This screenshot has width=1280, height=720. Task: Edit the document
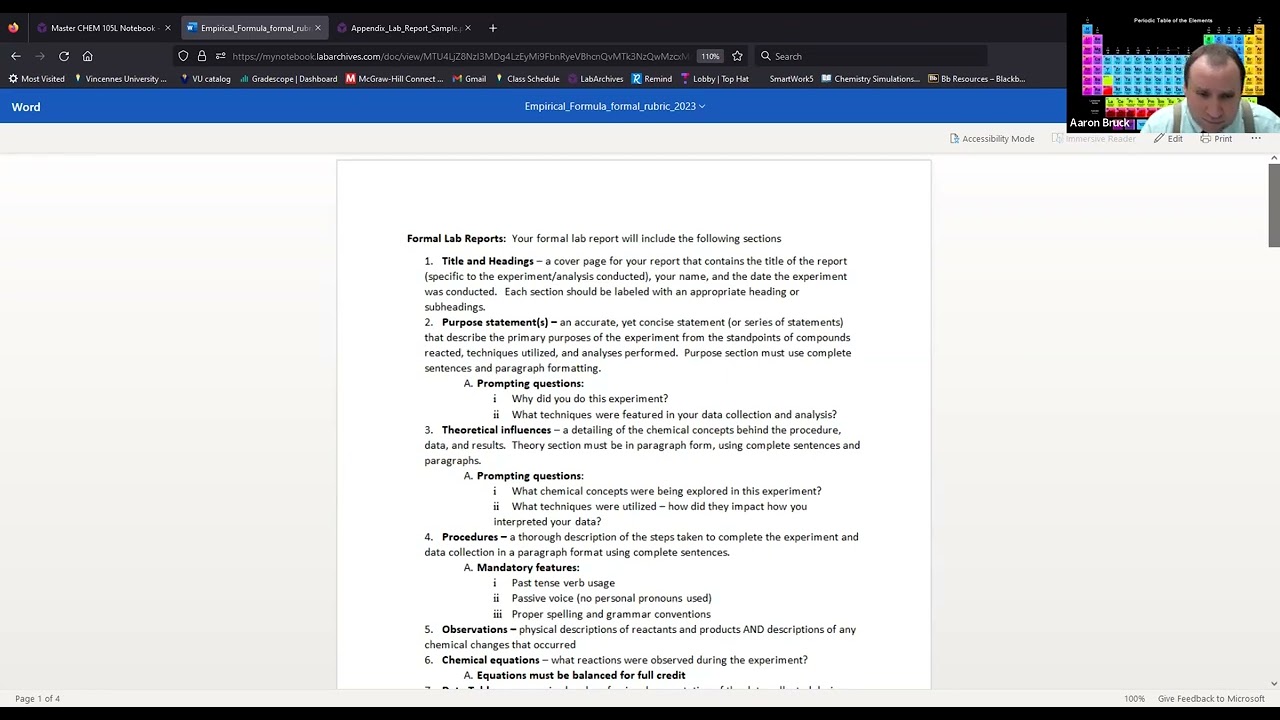tap(1168, 139)
